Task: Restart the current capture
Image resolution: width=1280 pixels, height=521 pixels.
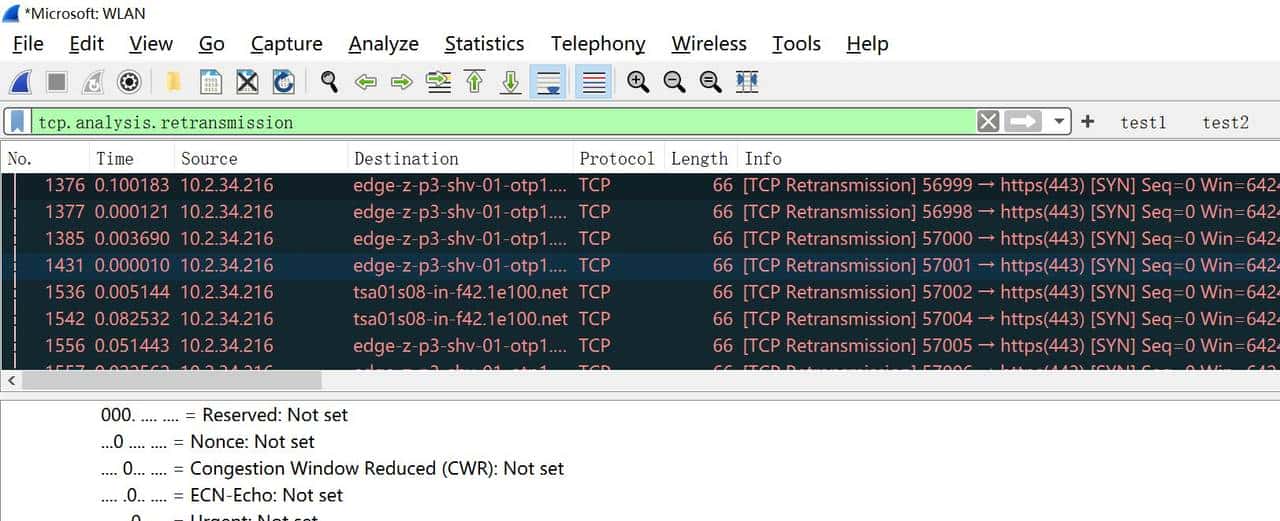Action: coord(93,82)
